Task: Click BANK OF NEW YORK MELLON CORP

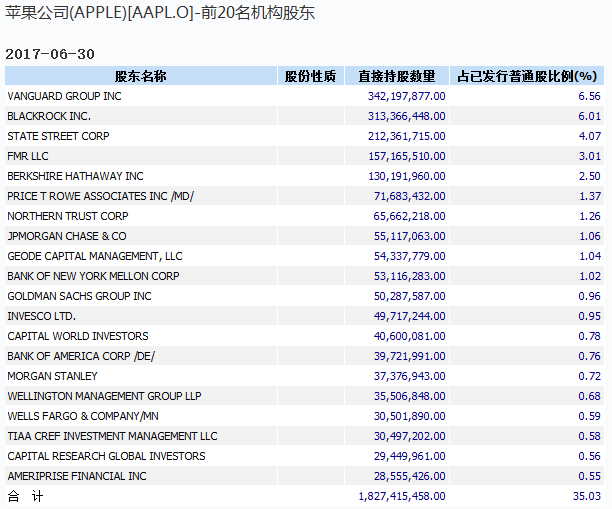Action: [93, 276]
